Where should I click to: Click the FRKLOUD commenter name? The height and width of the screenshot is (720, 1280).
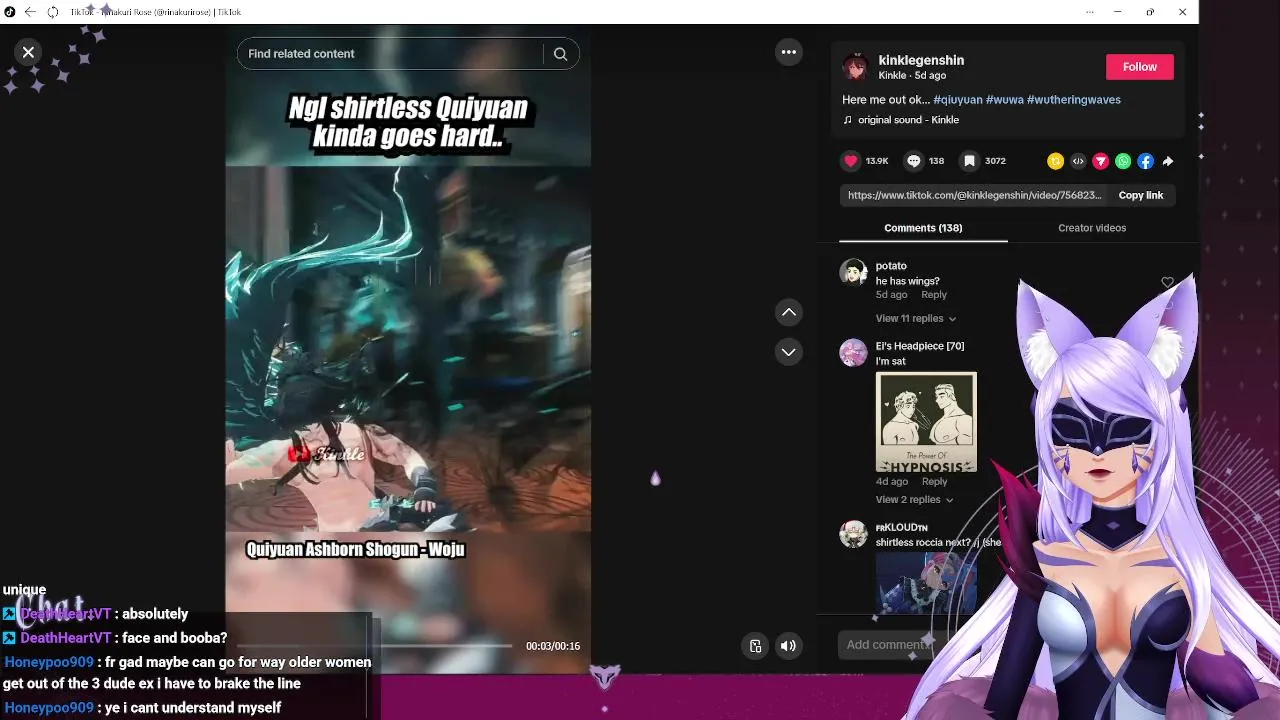click(x=902, y=527)
